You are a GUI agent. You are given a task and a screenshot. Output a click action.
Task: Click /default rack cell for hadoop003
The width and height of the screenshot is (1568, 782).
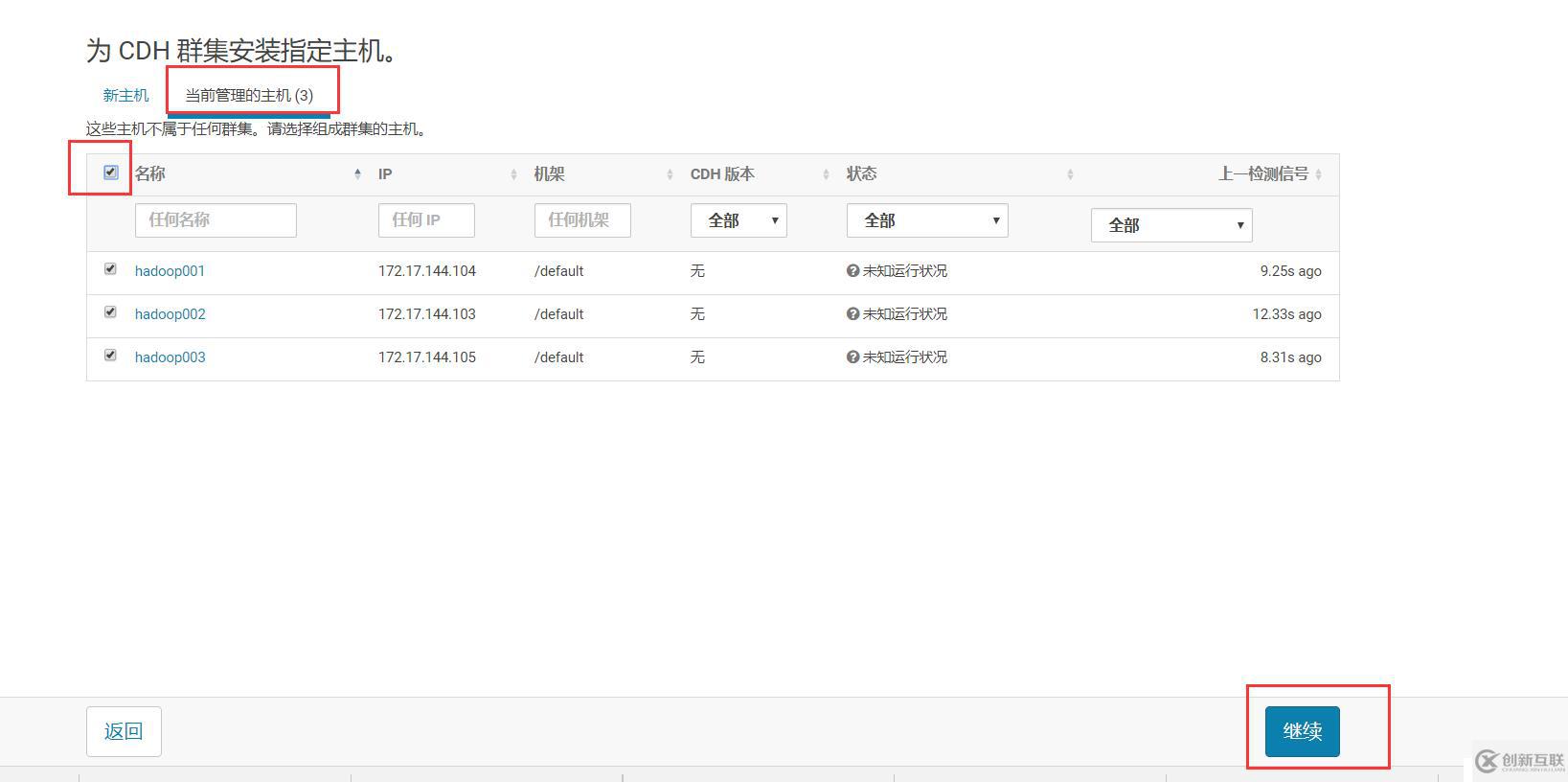click(x=559, y=357)
